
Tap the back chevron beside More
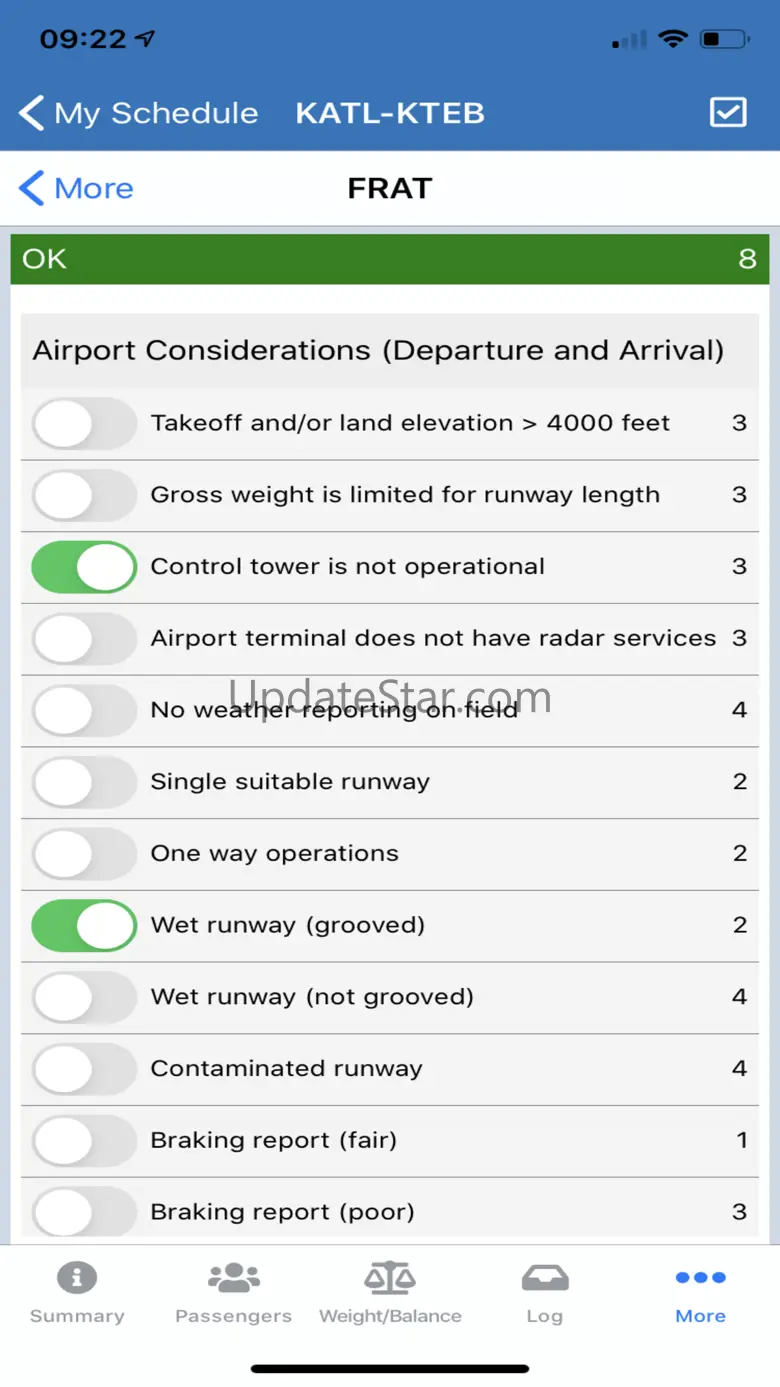(32, 188)
